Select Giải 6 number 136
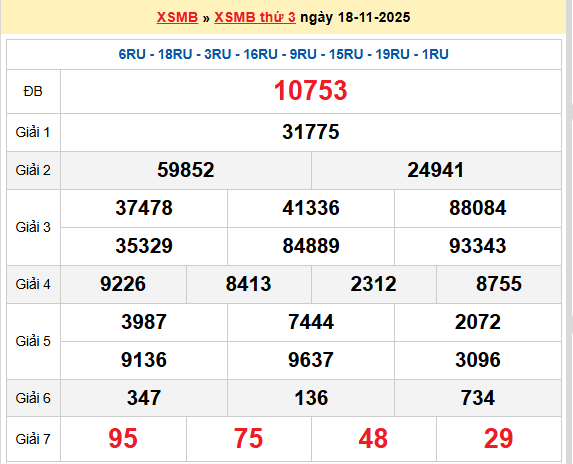Viewport: 573px width, 464px height. pyautogui.click(x=311, y=398)
